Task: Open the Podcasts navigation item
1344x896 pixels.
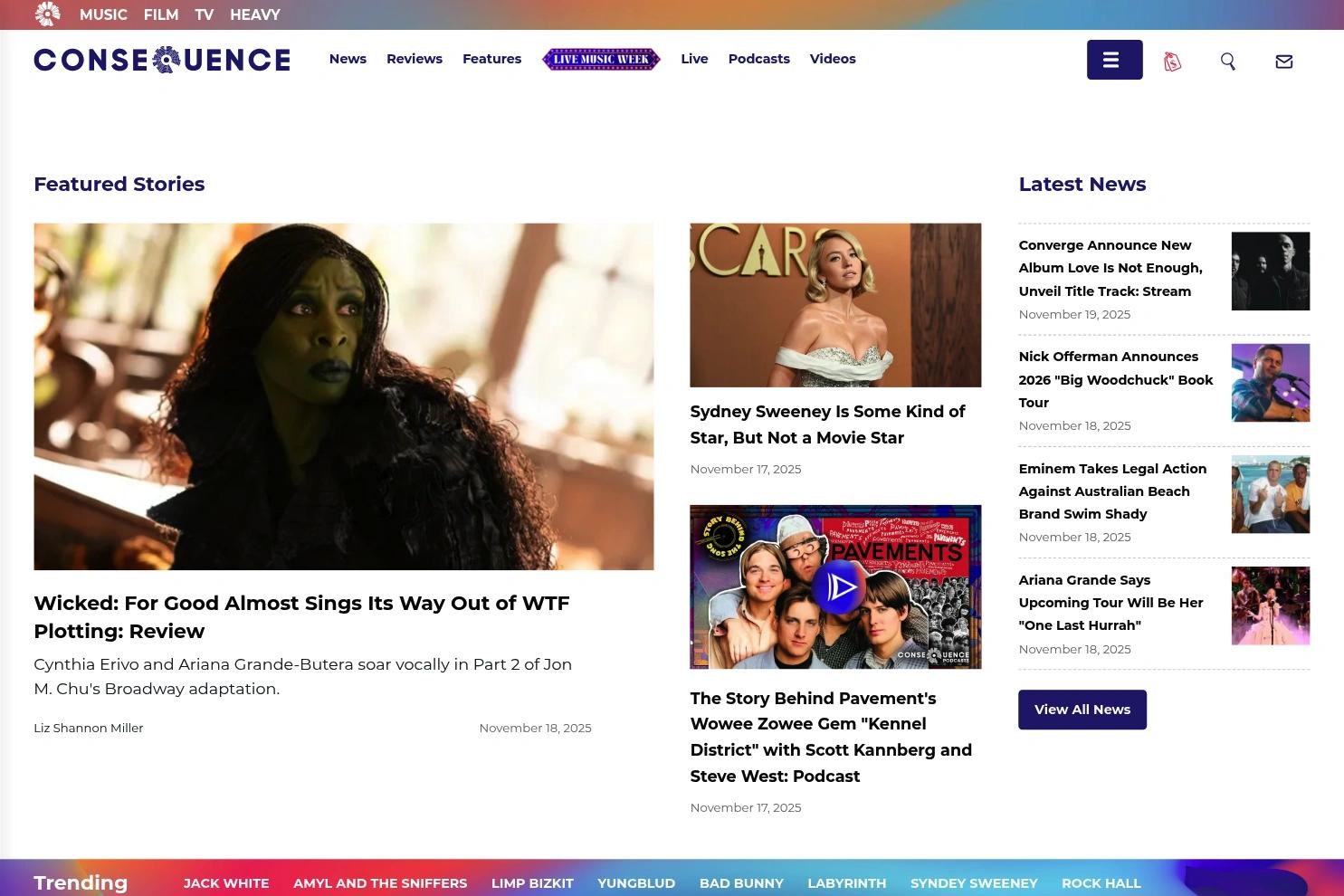Action: (758, 59)
